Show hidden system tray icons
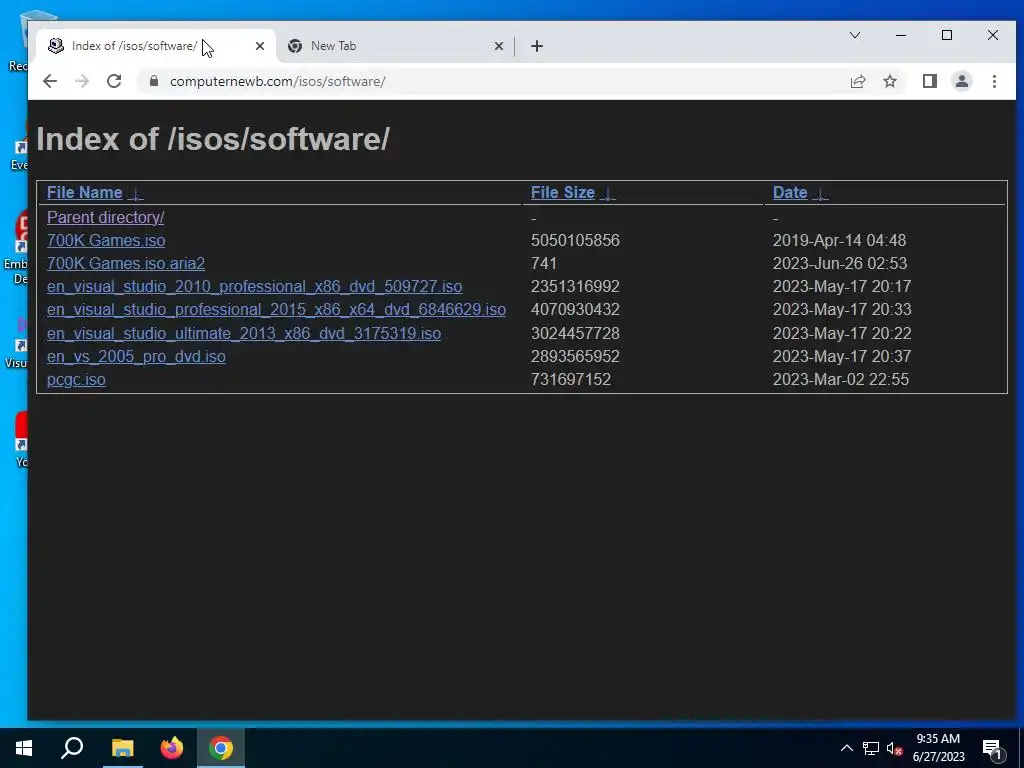 tap(846, 748)
